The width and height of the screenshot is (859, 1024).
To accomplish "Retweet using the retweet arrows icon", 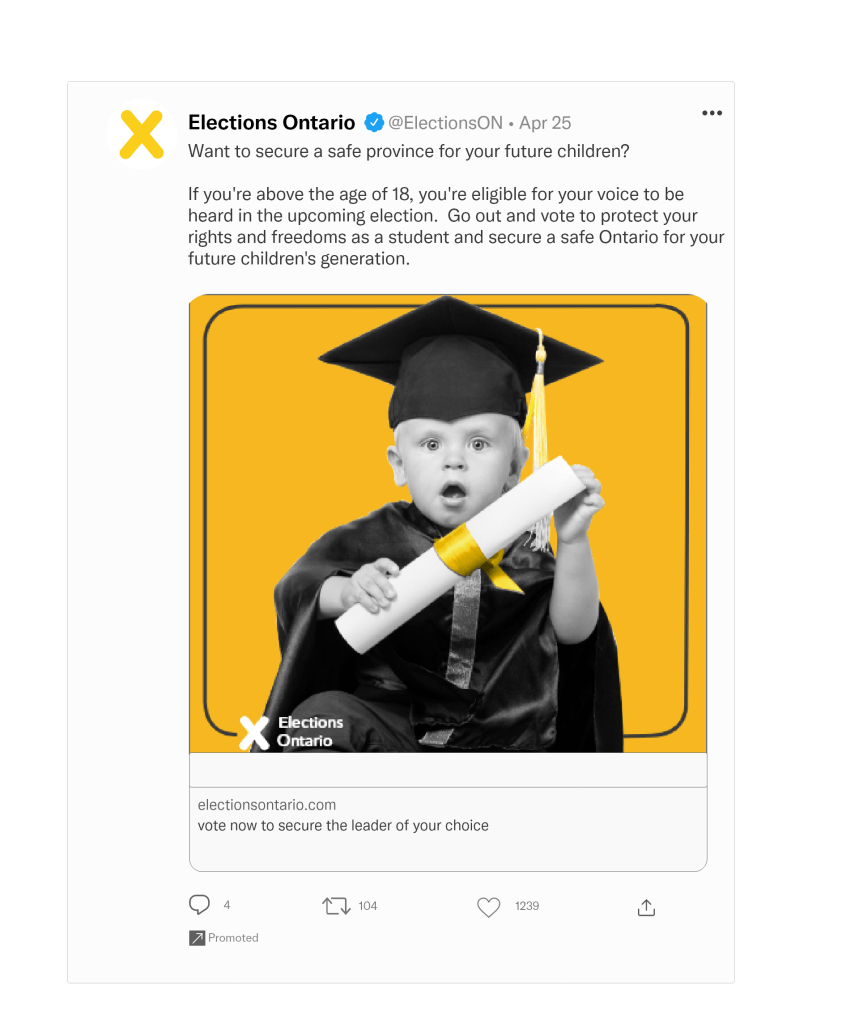I will pyautogui.click(x=336, y=906).
